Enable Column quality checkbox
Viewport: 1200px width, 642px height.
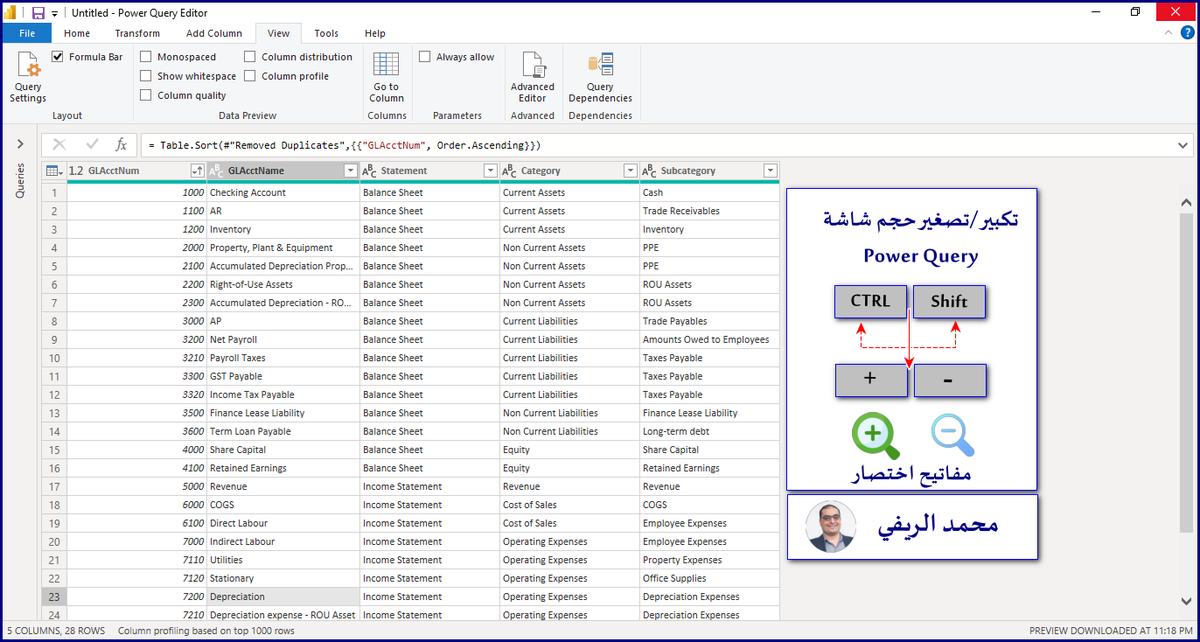point(146,95)
